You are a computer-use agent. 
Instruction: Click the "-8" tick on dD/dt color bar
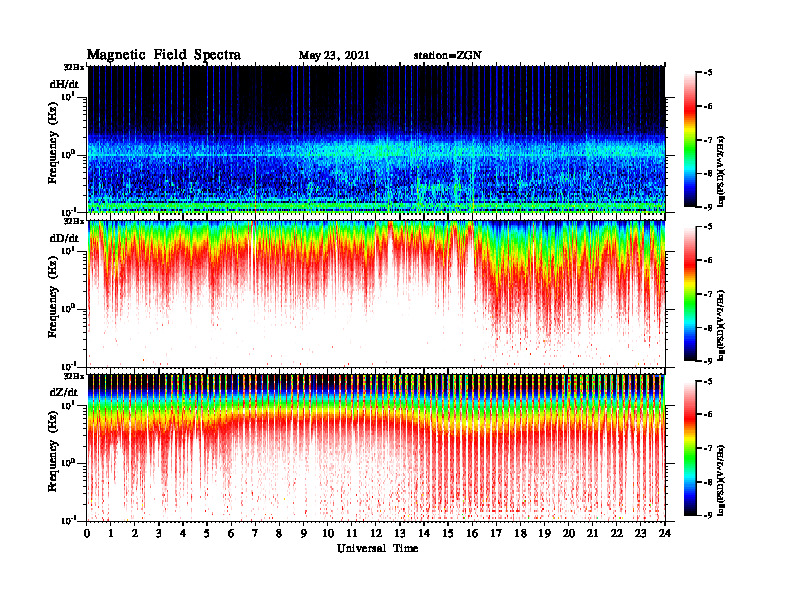click(707, 328)
